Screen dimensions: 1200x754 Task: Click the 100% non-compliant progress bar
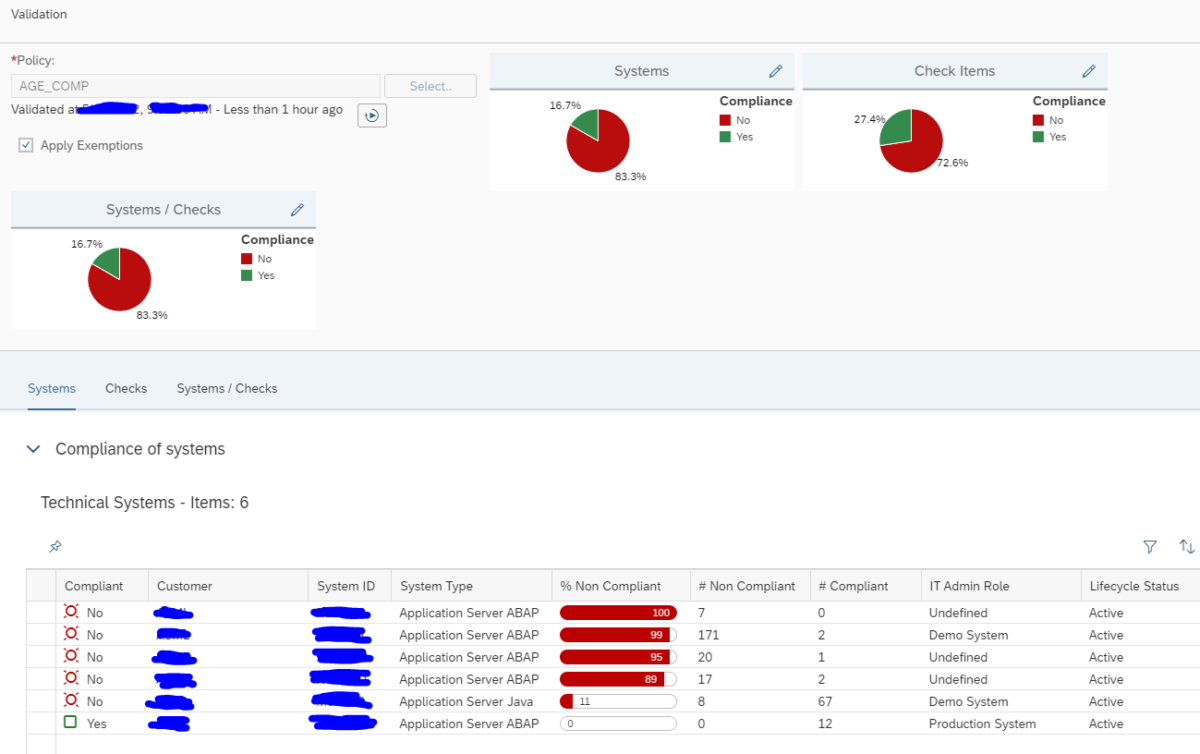618,612
